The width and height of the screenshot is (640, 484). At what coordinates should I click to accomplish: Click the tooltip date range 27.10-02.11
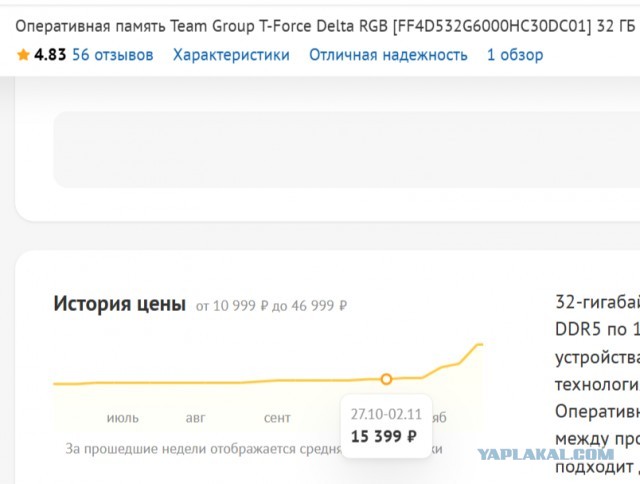[x=386, y=414]
